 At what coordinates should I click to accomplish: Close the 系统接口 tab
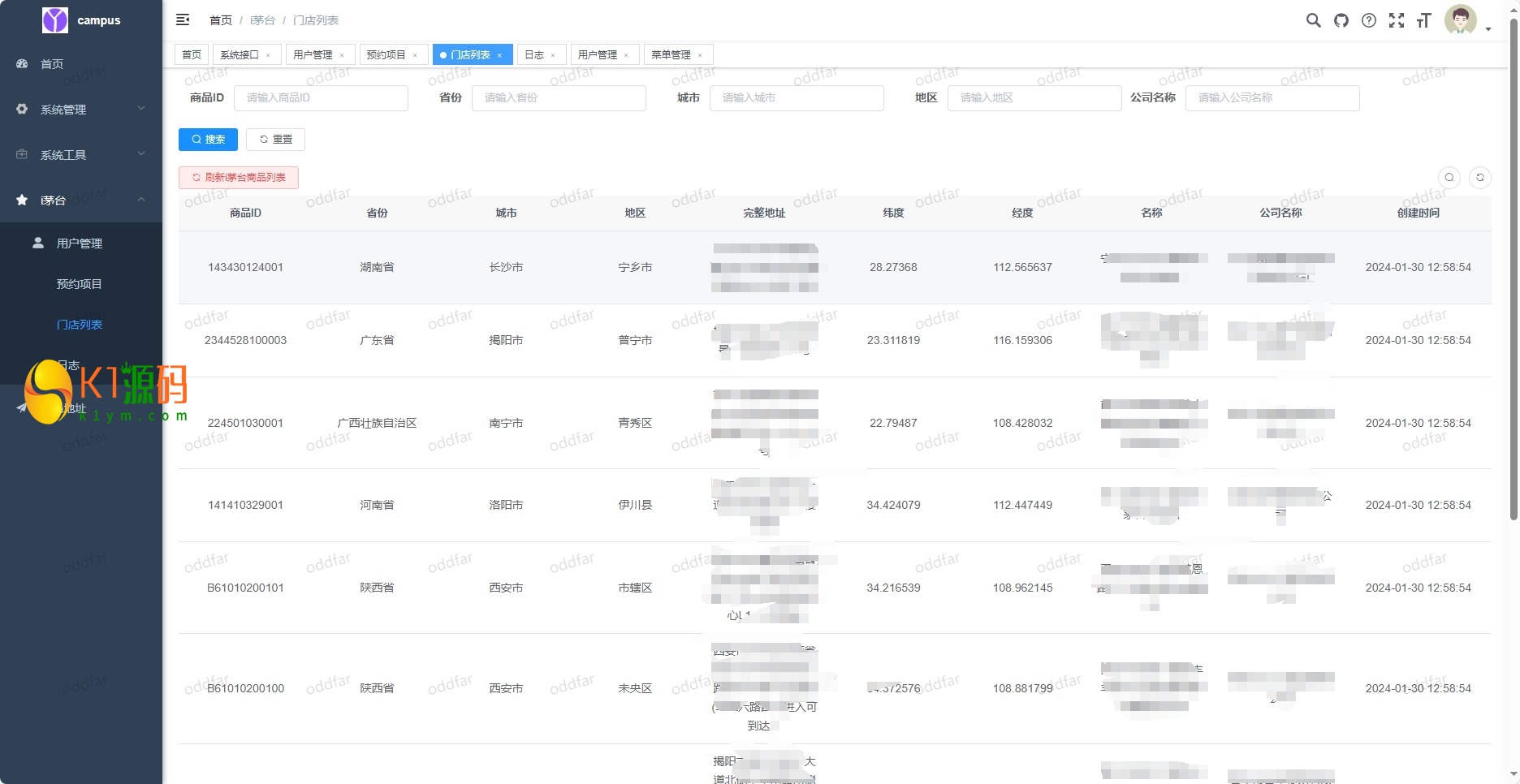pos(268,55)
